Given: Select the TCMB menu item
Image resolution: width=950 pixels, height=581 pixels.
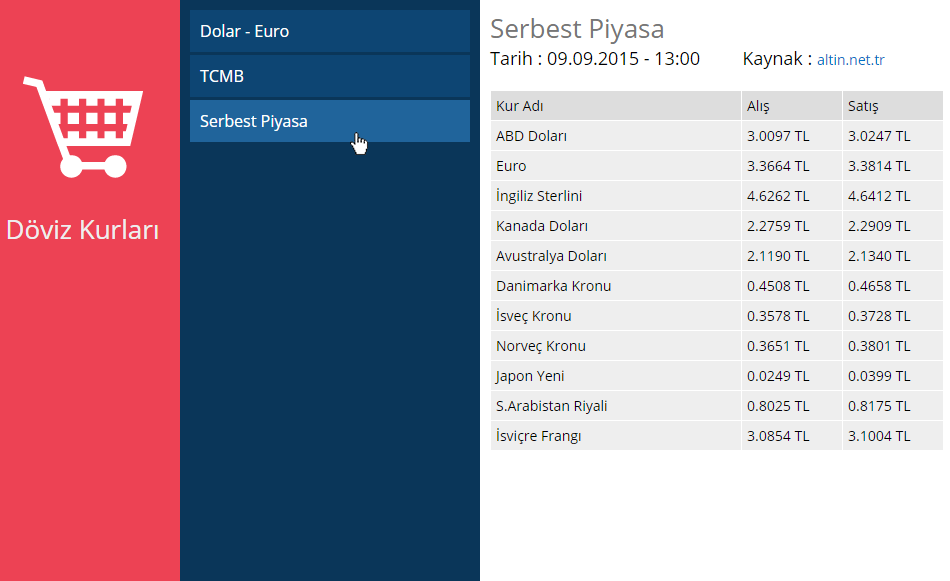Looking at the screenshot, I should point(330,76).
